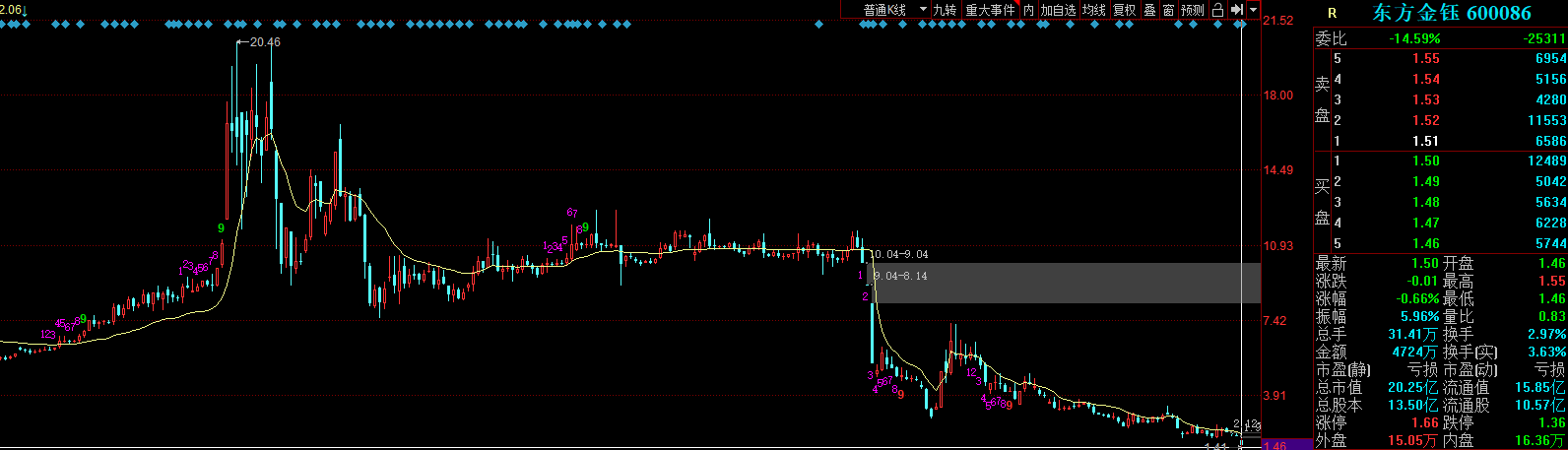
Task: Click the 跌停 limit-down value 1.36
Action: pos(1552,422)
